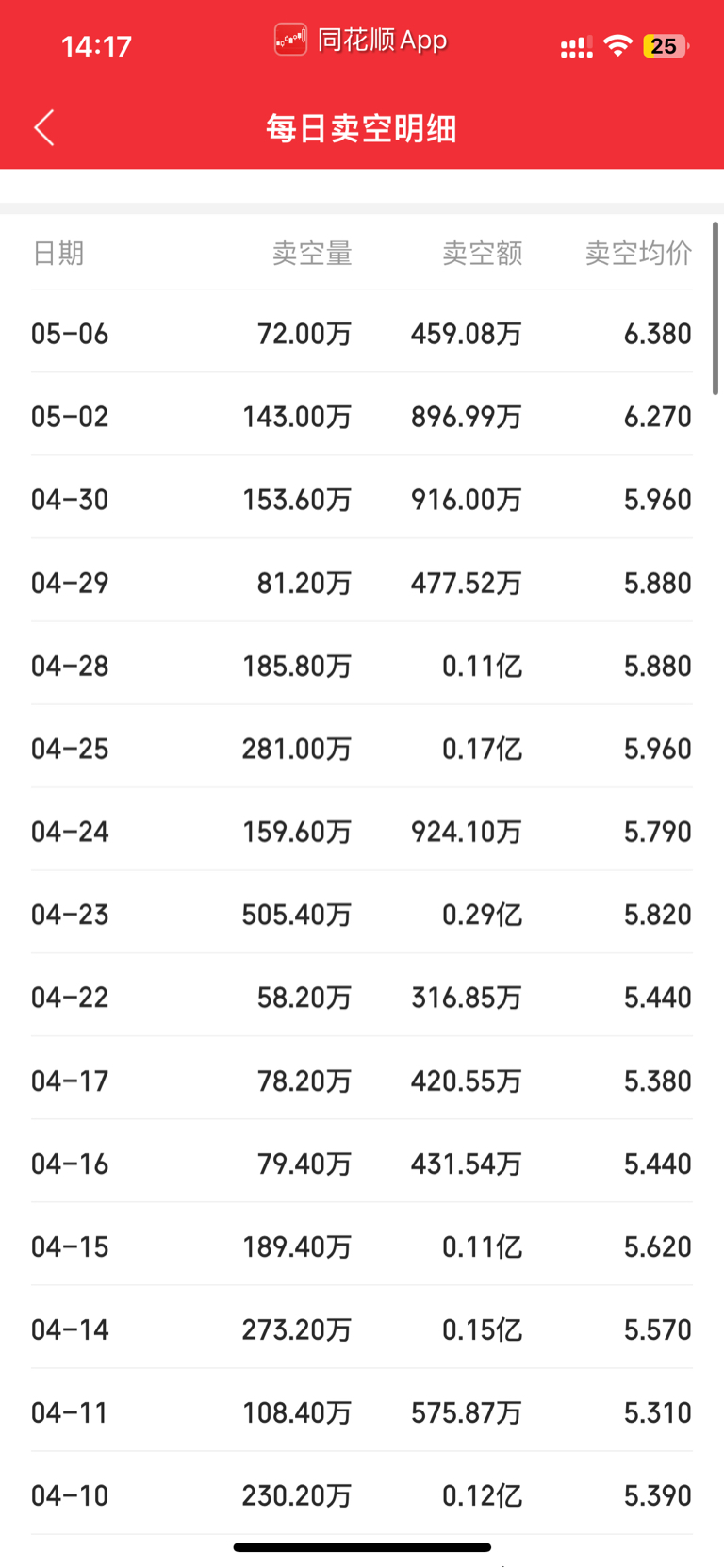Tap the battery level indicator

[x=666, y=45]
